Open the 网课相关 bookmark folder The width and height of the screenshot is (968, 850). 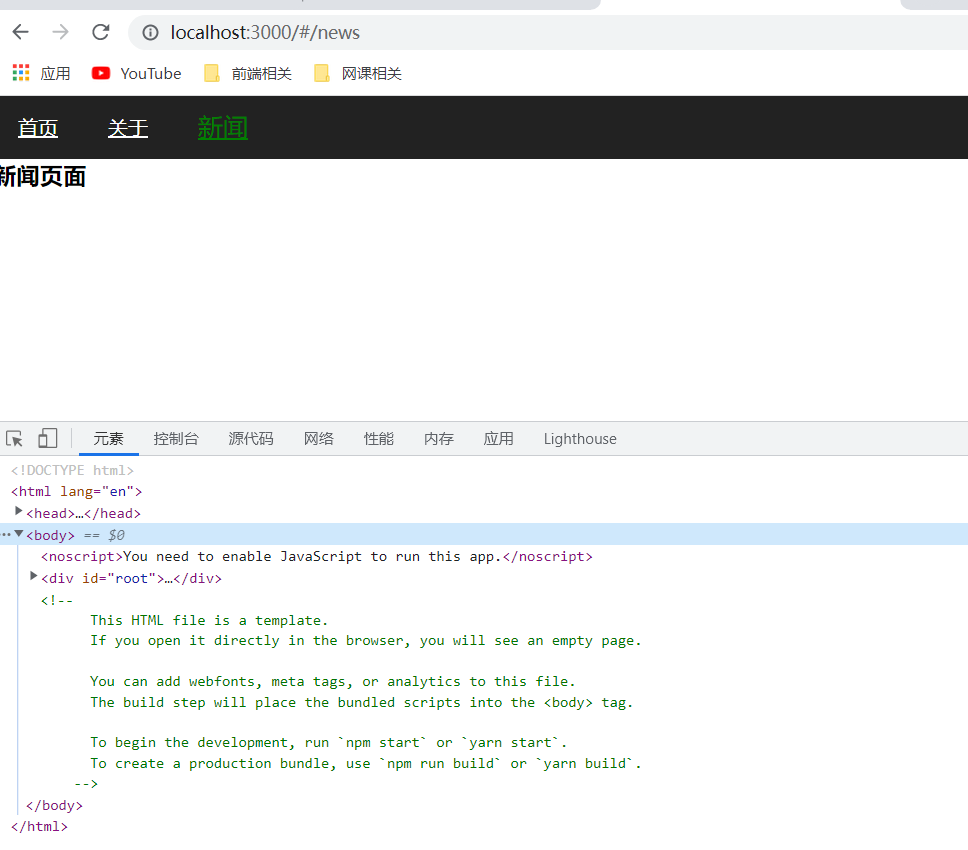pos(358,73)
